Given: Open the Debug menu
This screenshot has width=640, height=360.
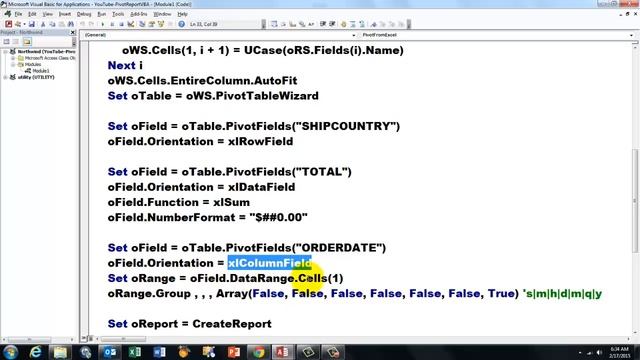Looking at the screenshot, I should click(x=84, y=14).
